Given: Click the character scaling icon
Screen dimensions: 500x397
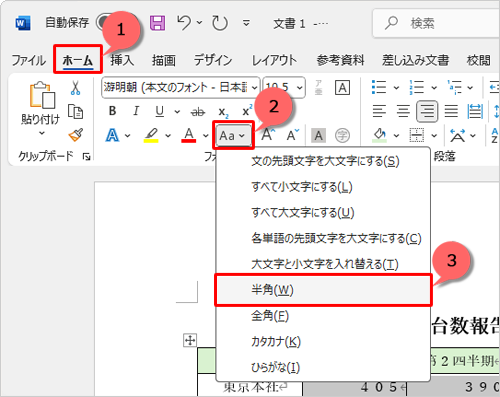Looking at the screenshot, I should 457,135.
